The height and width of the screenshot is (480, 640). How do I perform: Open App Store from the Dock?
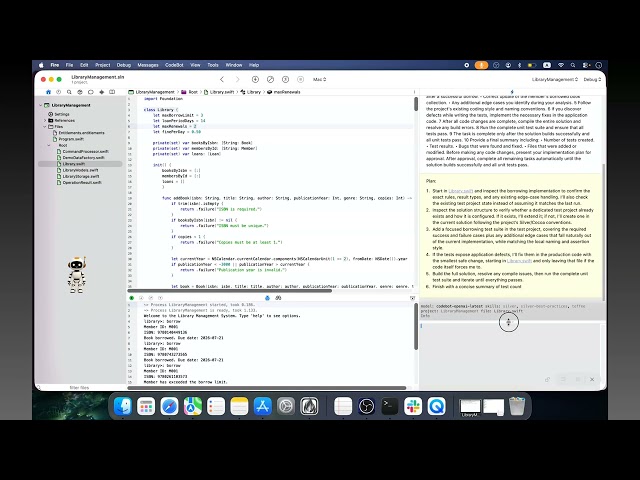point(262,406)
